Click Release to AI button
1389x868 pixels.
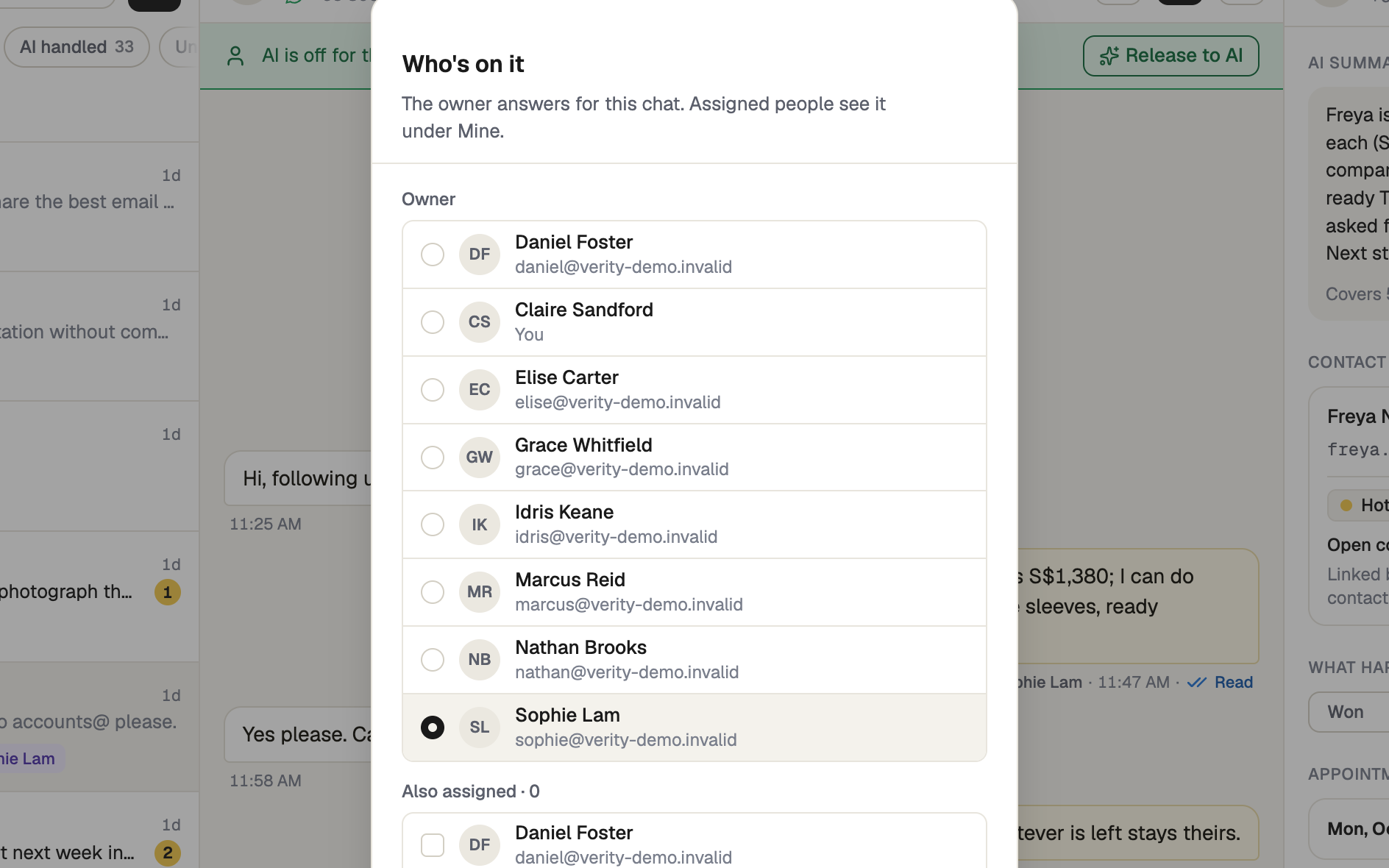[x=1170, y=56]
